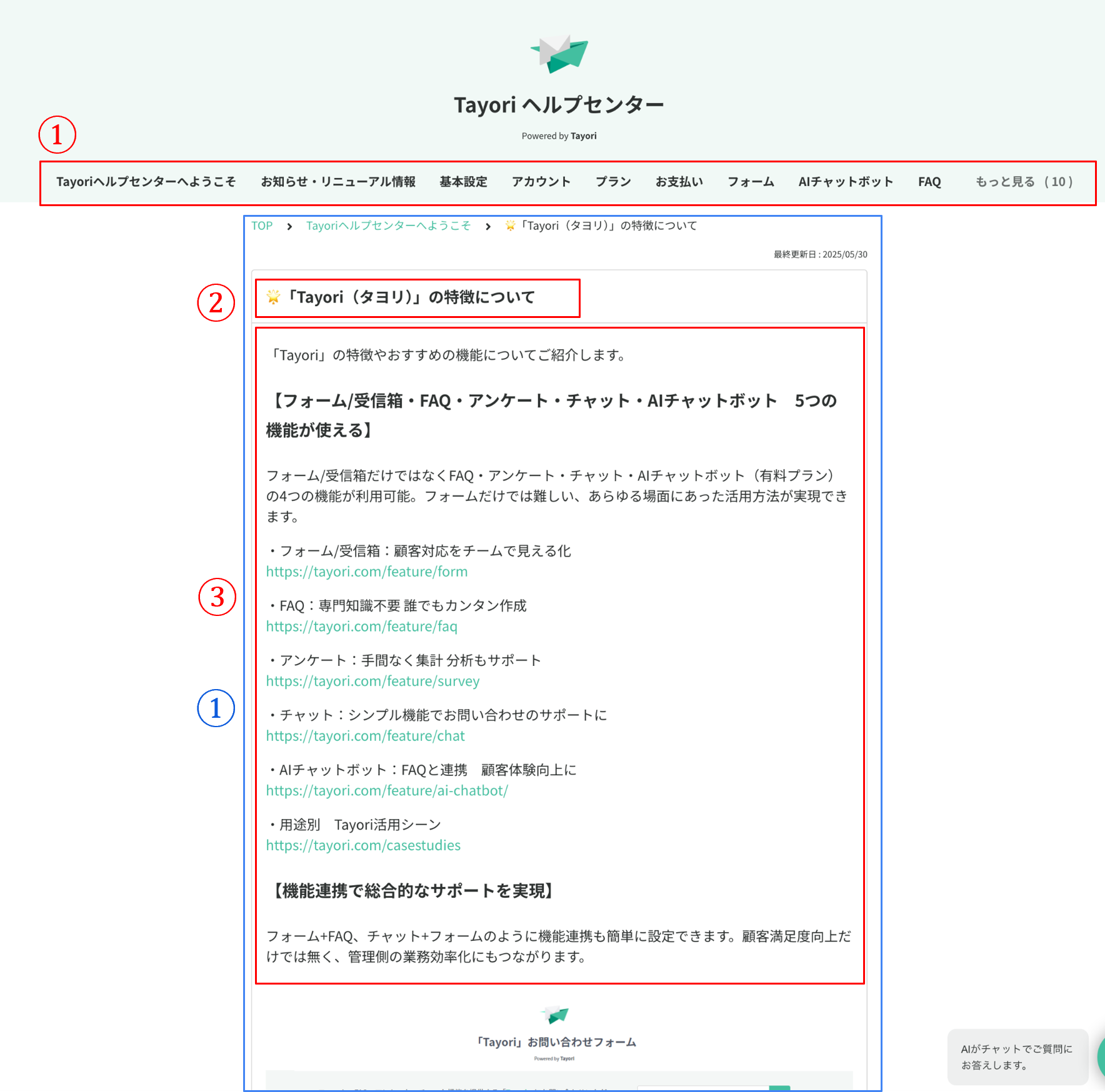Open the tayori.com/feature/form link
Image resolution: width=1105 pixels, height=1092 pixels.
366,571
